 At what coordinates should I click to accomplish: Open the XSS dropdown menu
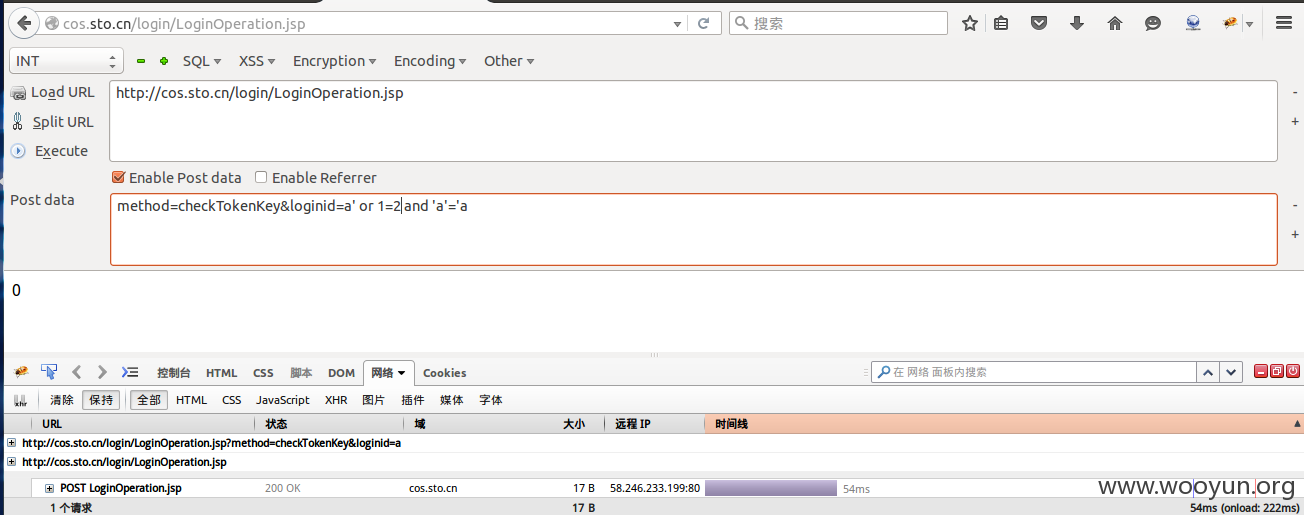(257, 61)
